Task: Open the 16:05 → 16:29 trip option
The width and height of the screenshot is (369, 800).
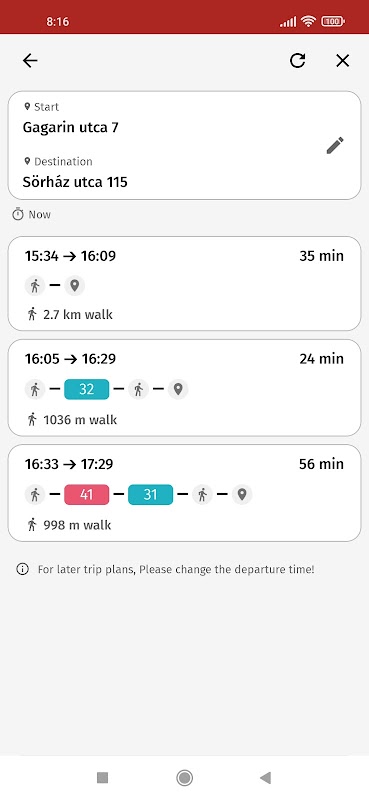Action: coord(184,388)
